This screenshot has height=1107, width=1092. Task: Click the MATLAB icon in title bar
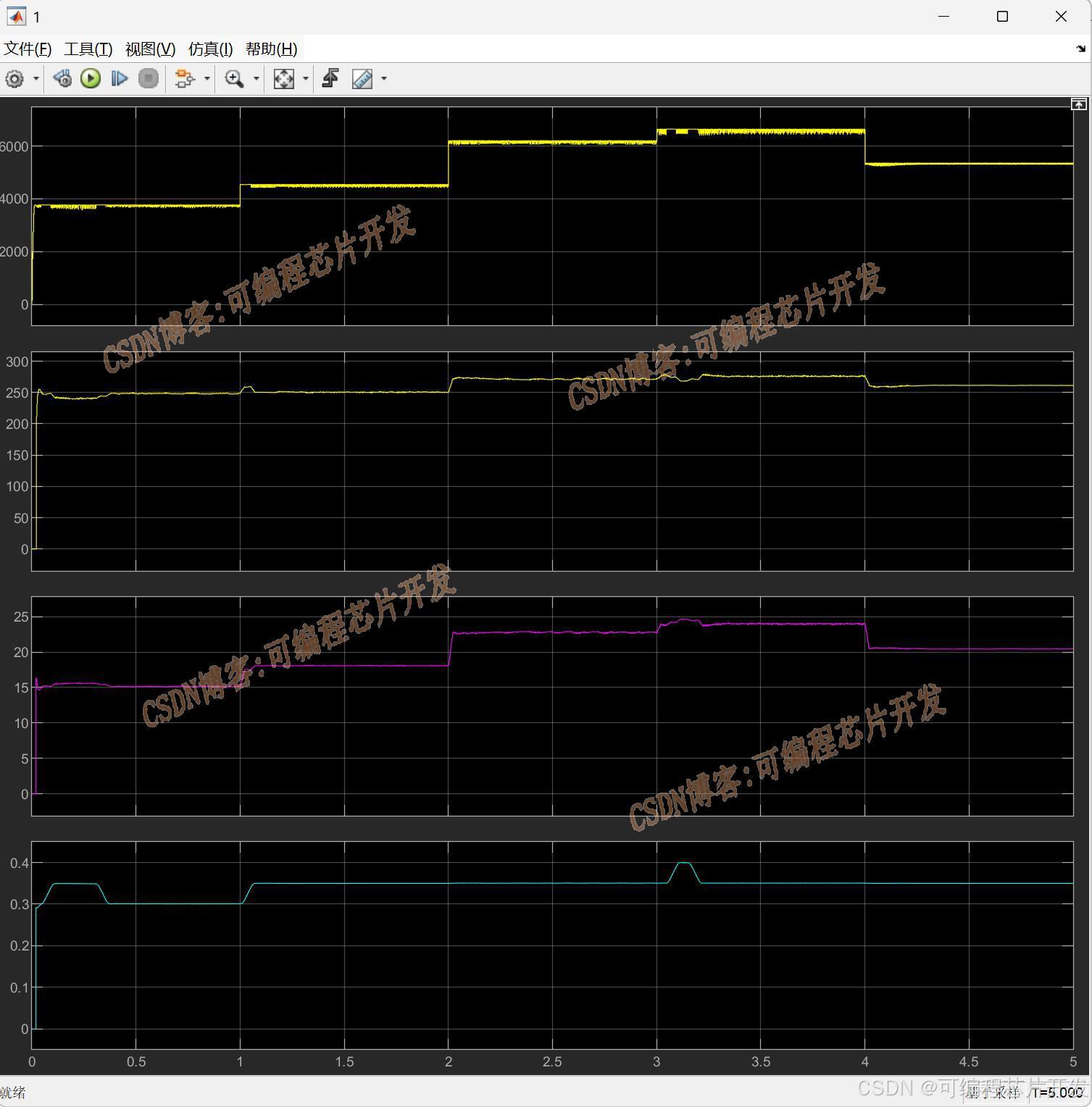point(16,17)
